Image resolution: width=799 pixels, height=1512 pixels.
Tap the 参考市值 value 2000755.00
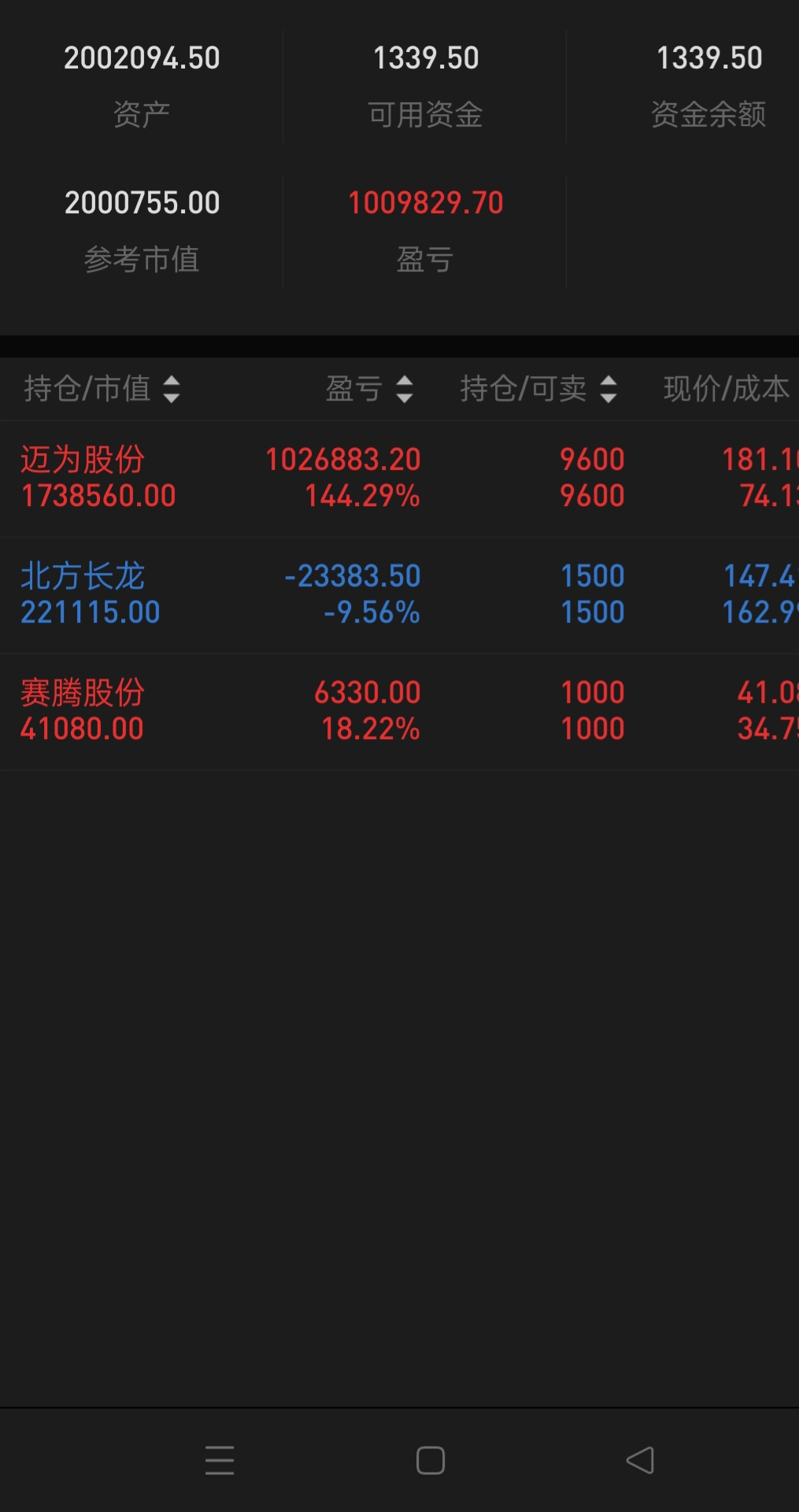pos(142,203)
